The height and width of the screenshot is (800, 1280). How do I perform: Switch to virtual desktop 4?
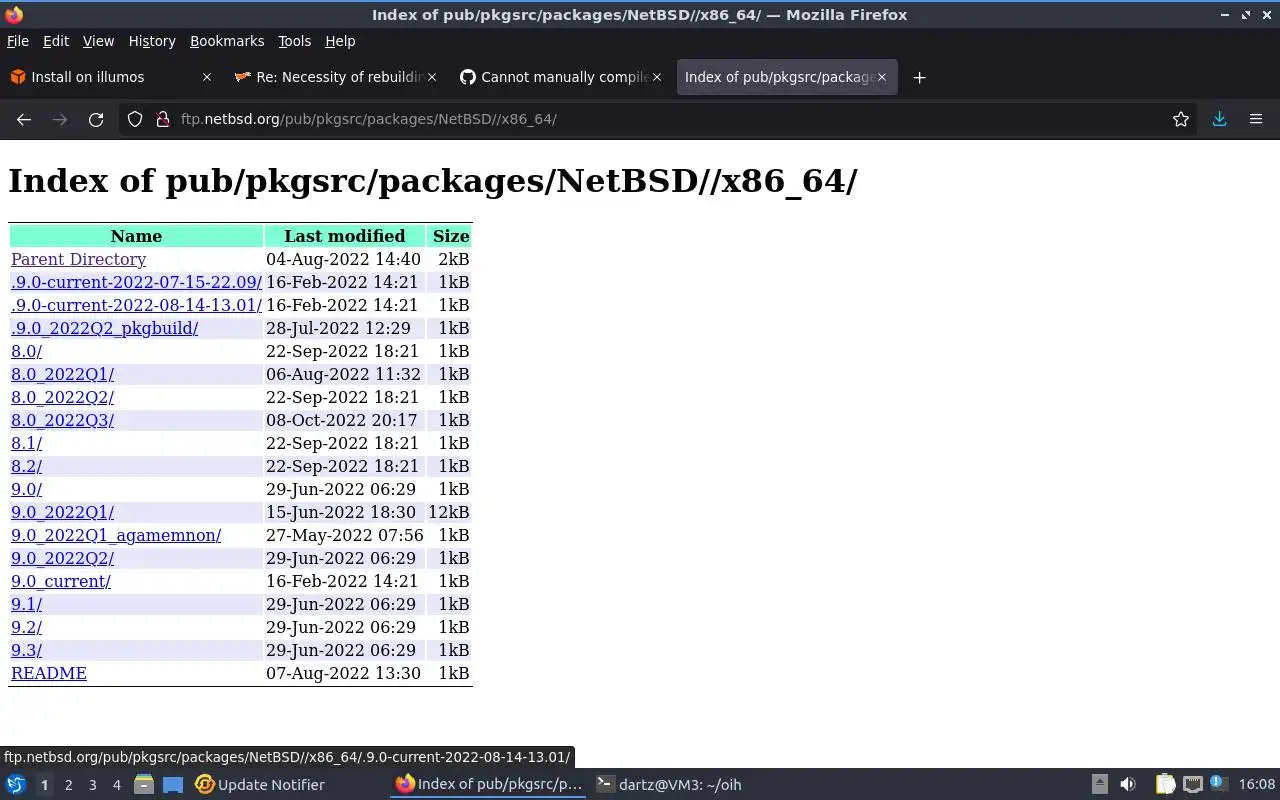click(116, 785)
